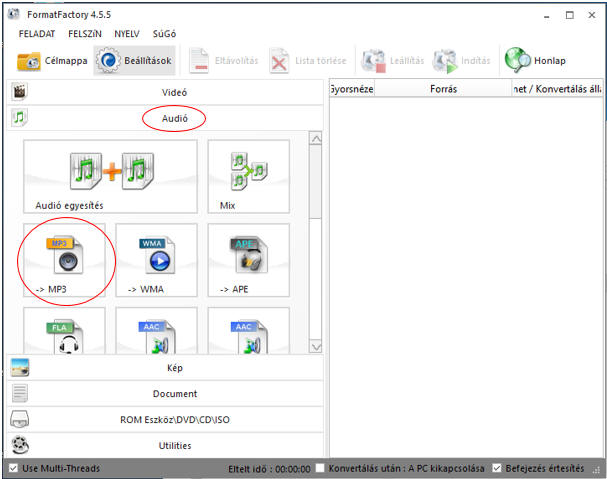
Task: Select the audio Mix tile
Action: 249,177
